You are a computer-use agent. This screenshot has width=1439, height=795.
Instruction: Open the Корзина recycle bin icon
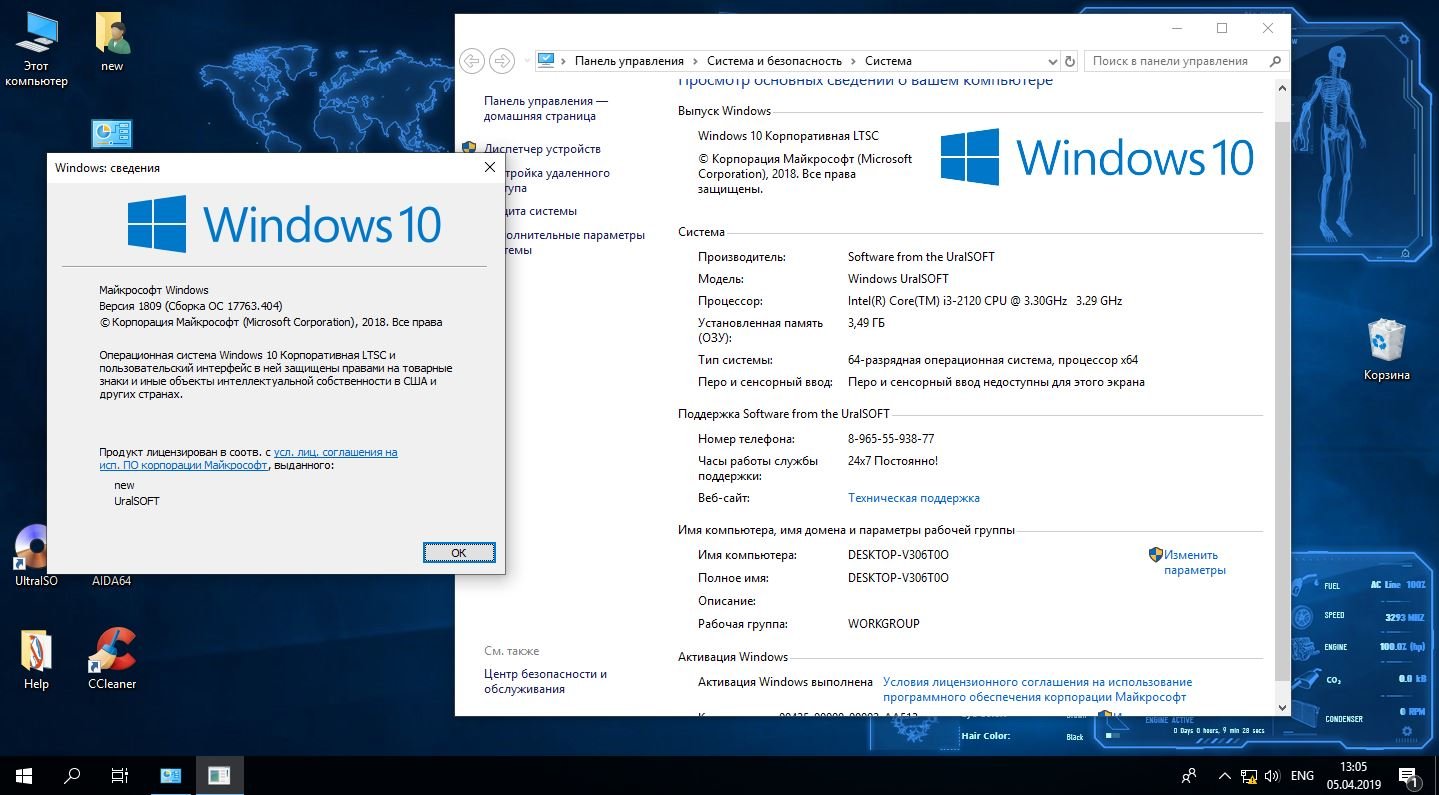(1386, 350)
